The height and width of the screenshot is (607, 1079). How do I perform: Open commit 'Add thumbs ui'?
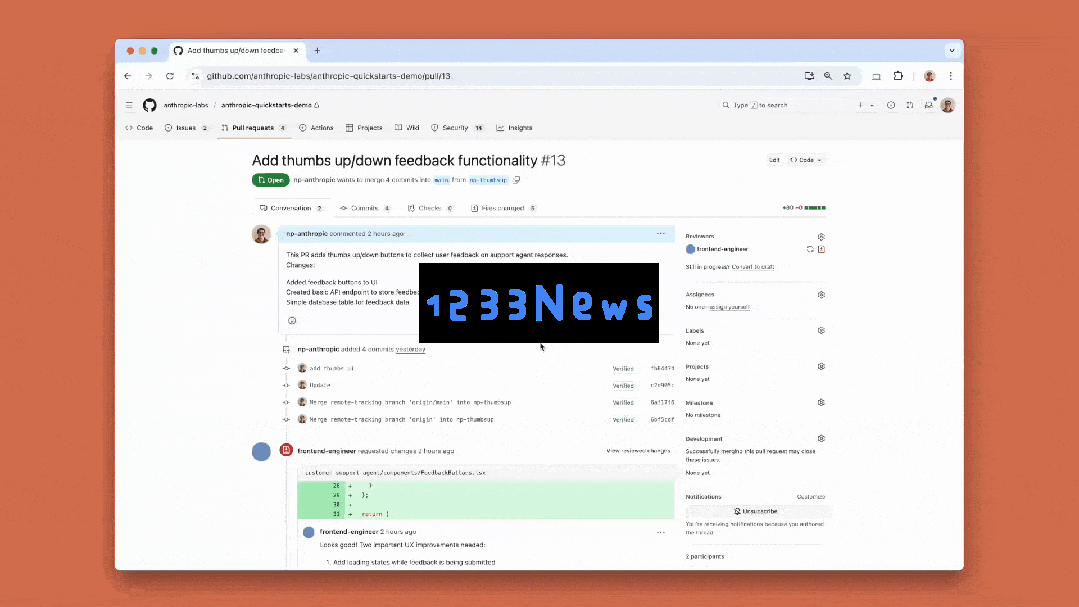coord(331,369)
